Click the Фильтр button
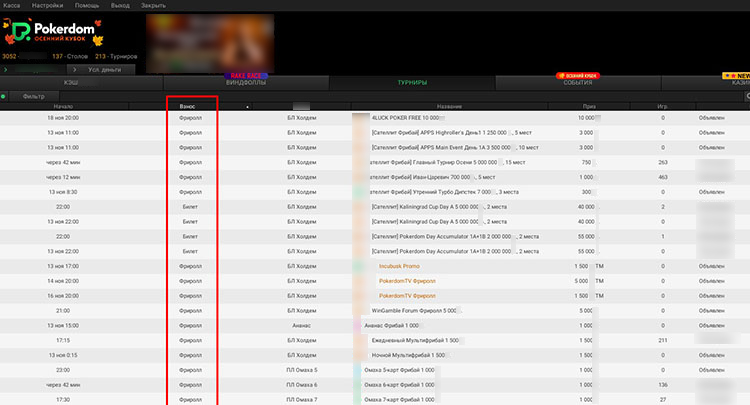Viewport: 750px width, 405px height. 33,96
